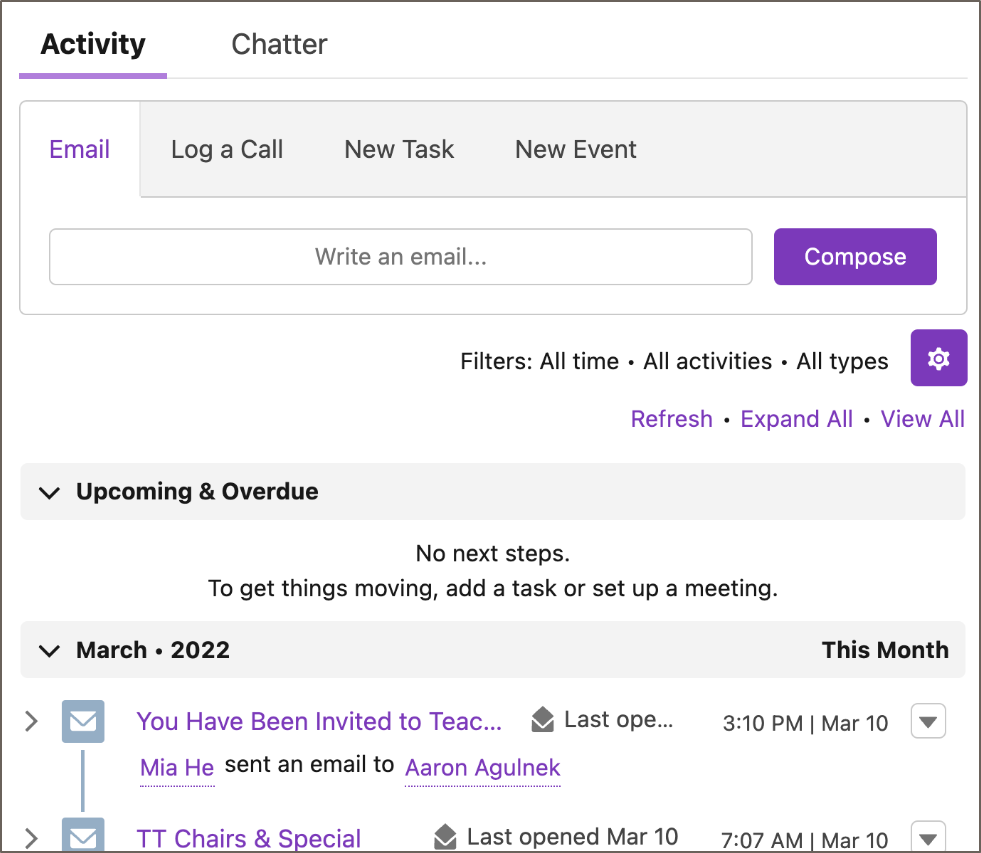
Task: Open the timeline filter settings gear
Action: [x=938, y=358]
